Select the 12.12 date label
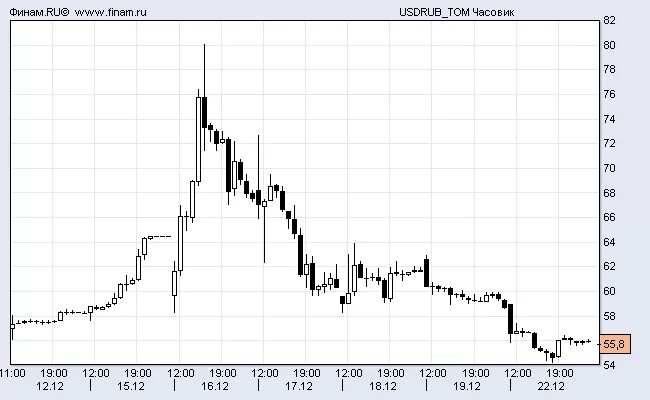This screenshot has width=650, height=400. click(x=50, y=386)
